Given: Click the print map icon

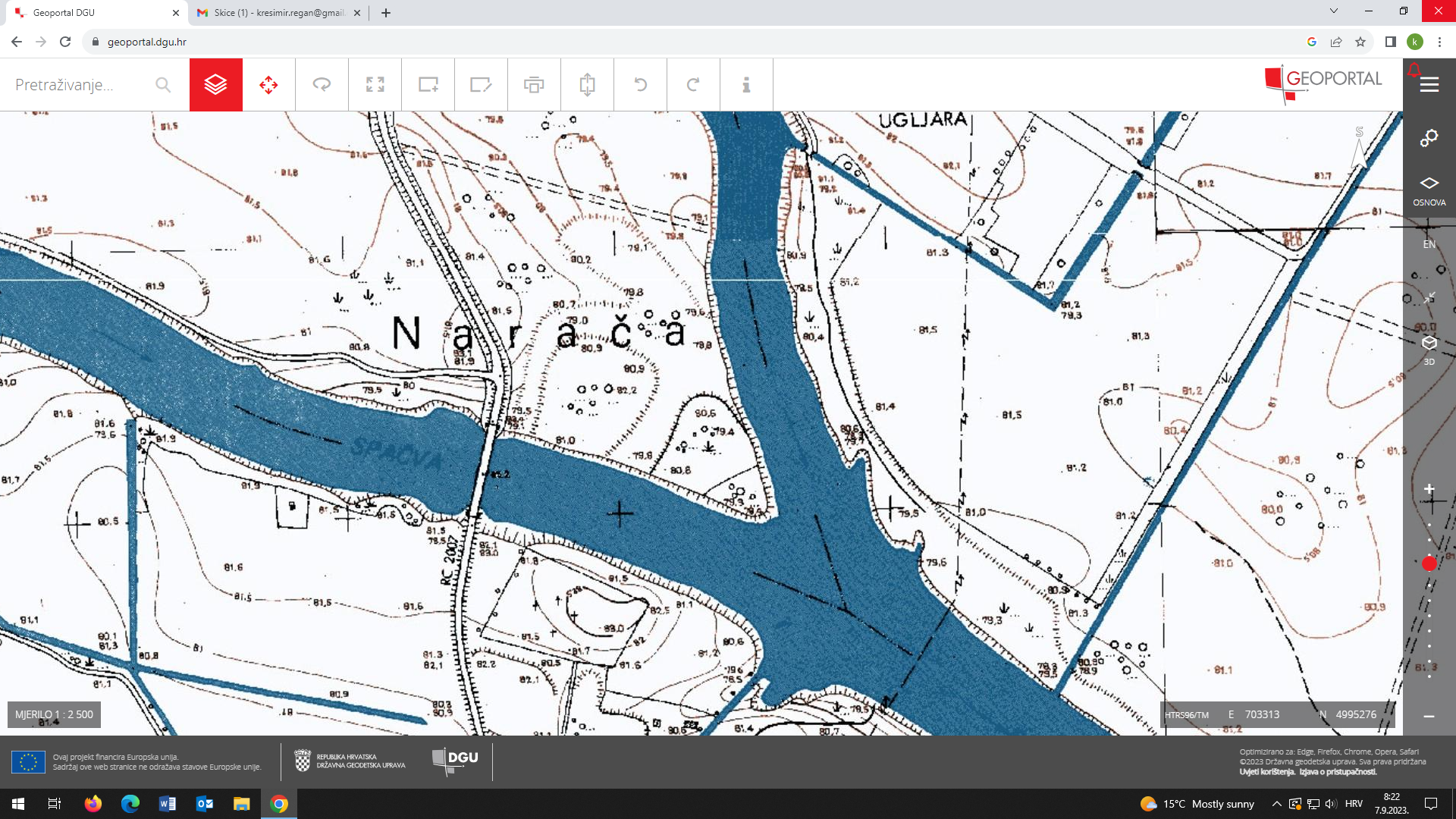Looking at the screenshot, I should (x=534, y=85).
